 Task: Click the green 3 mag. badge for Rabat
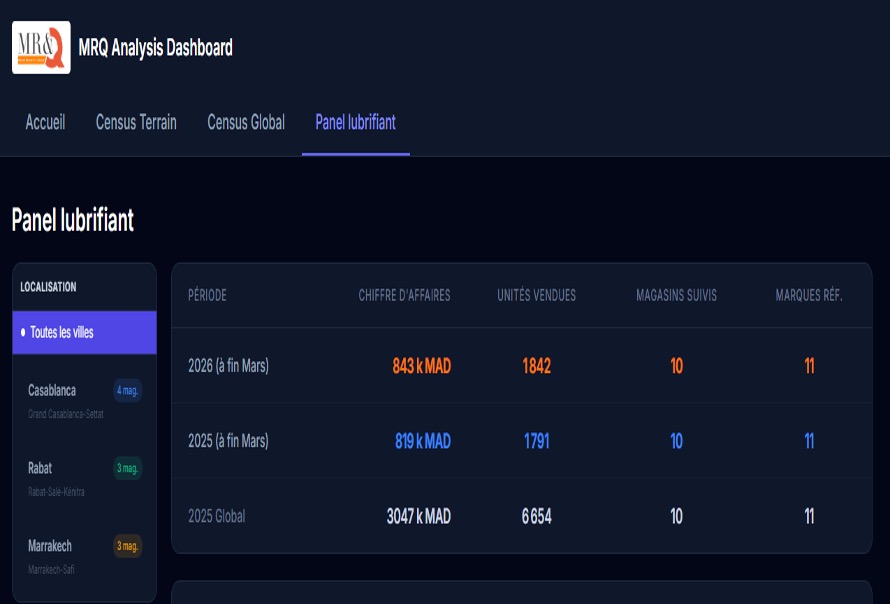tap(127, 468)
